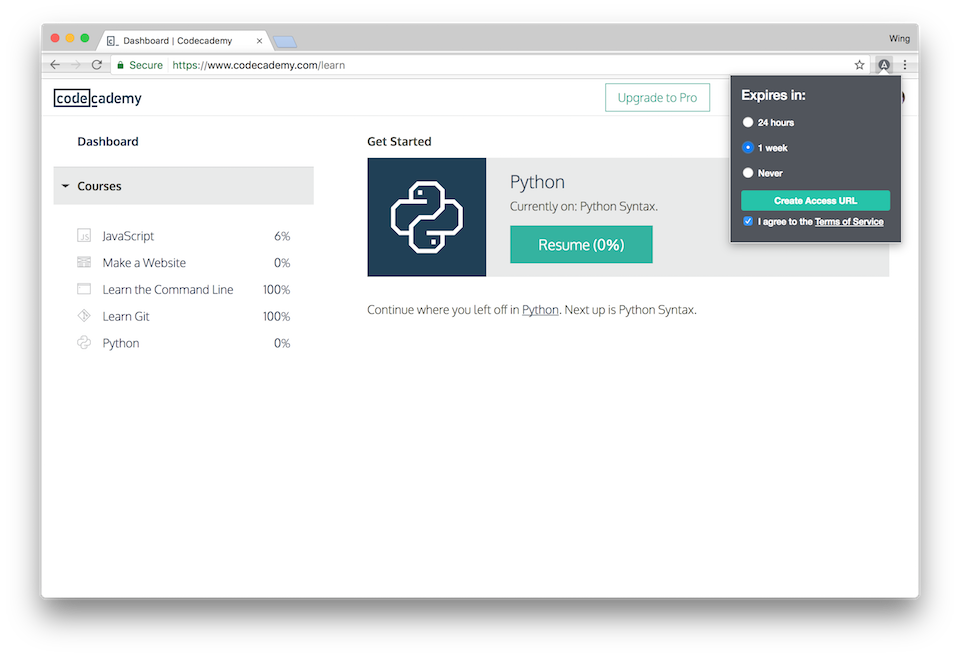Click the Python heading in course card

point(537,182)
